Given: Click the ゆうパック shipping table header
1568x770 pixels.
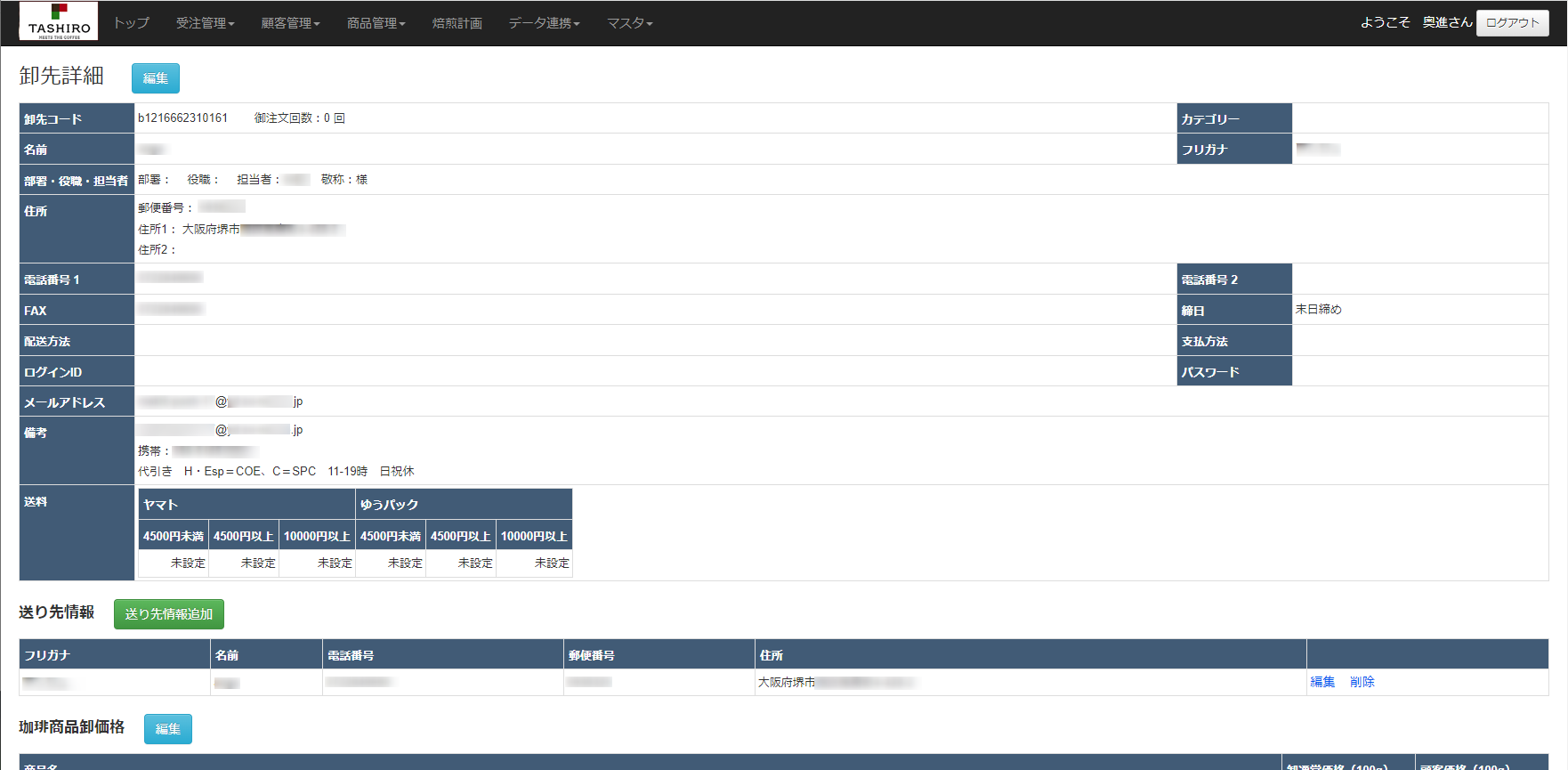Looking at the screenshot, I should (463, 505).
